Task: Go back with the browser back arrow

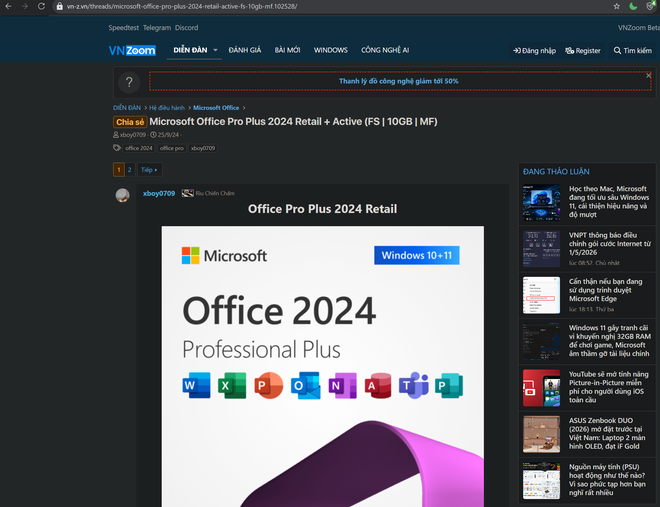Action: 8,6
